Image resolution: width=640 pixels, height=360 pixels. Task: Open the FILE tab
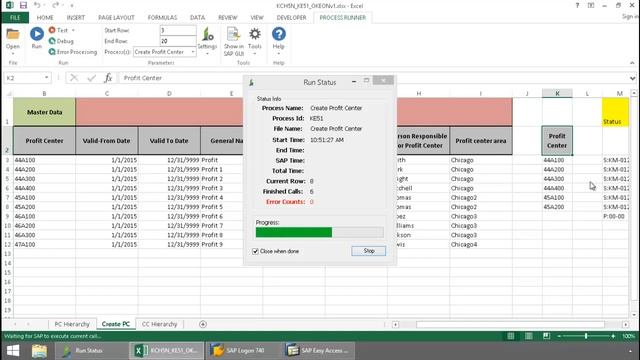(x=15, y=18)
